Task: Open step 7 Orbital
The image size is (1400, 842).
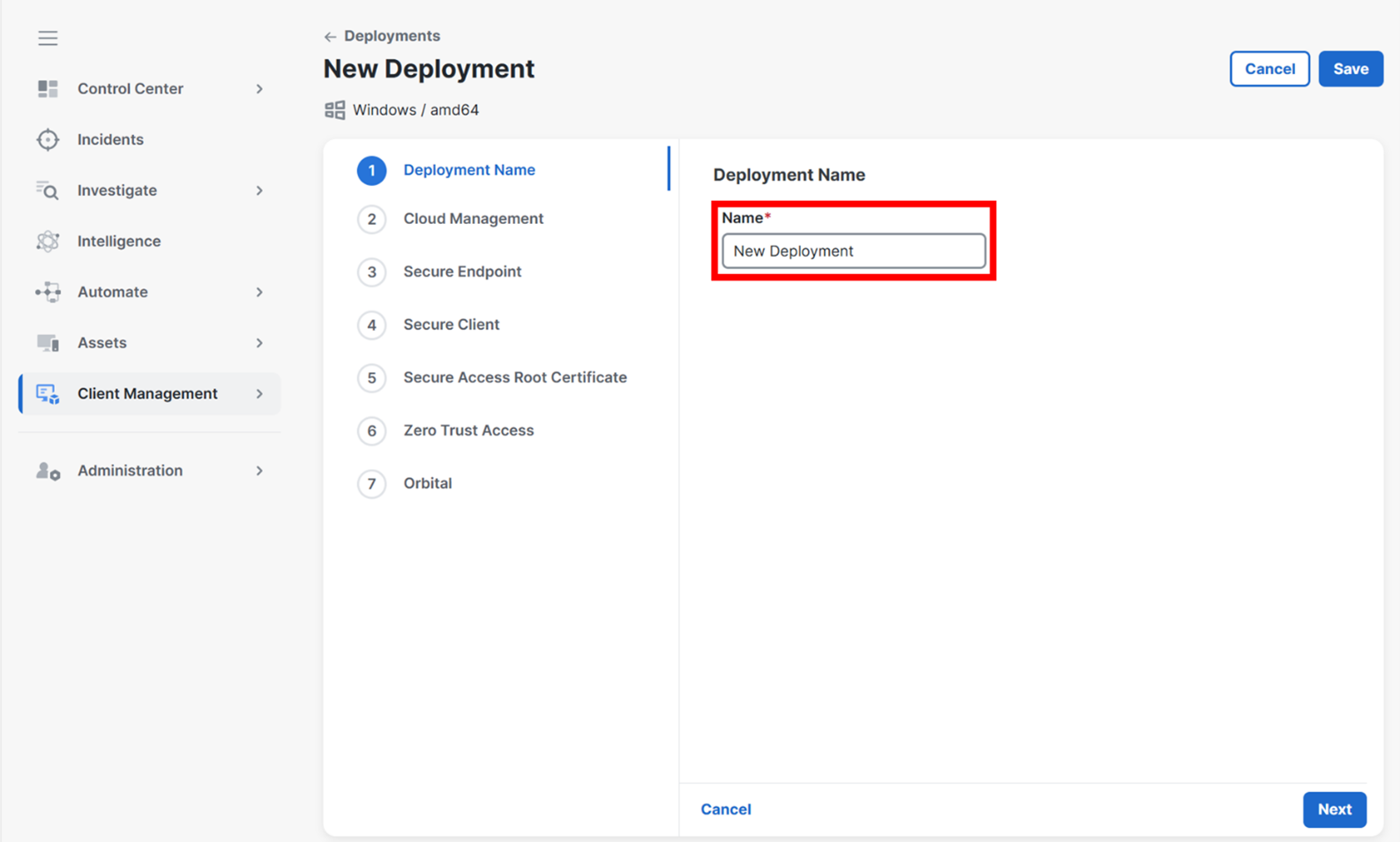Action: [427, 483]
